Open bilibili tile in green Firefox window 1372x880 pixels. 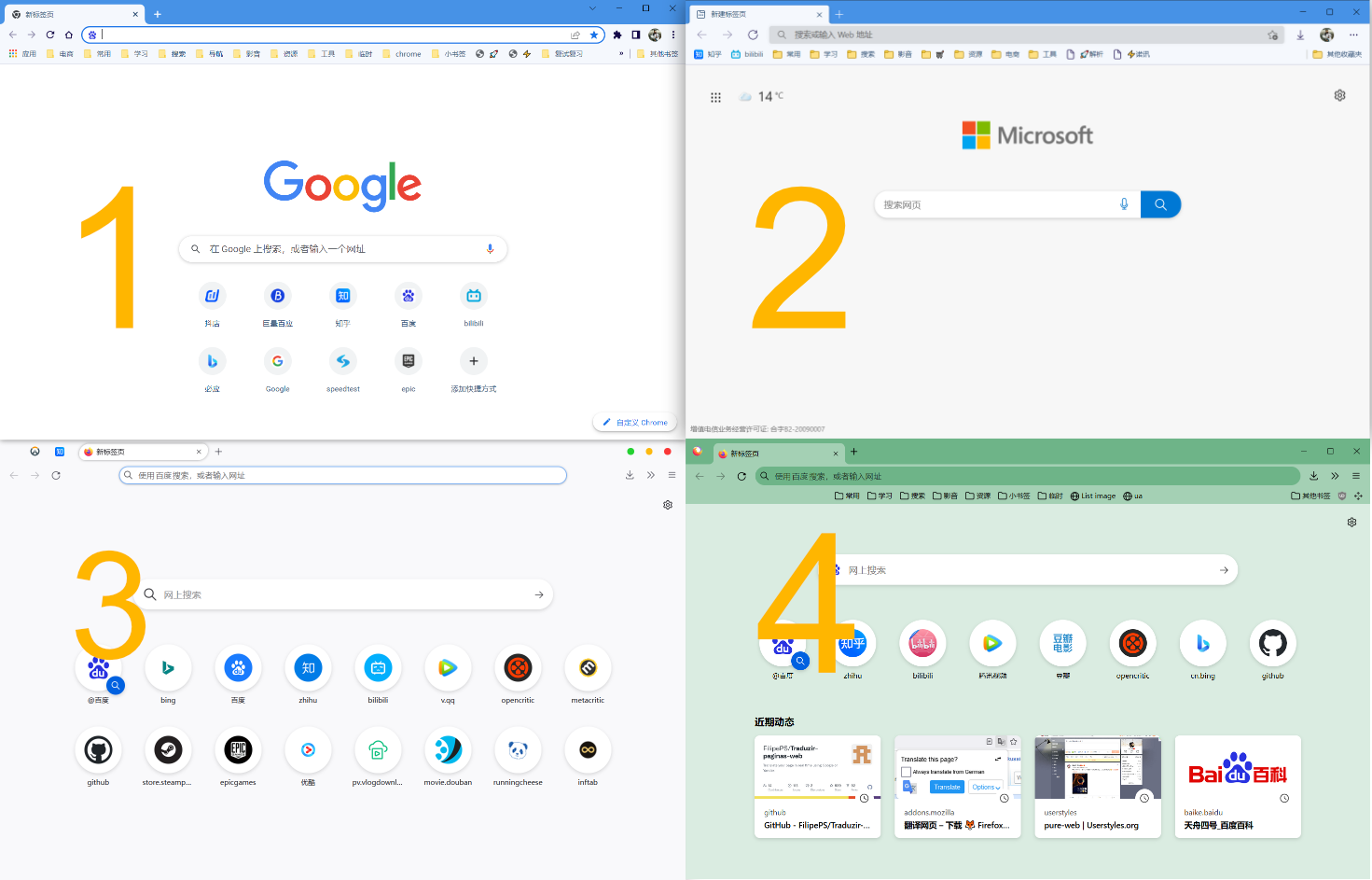[x=922, y=650]
